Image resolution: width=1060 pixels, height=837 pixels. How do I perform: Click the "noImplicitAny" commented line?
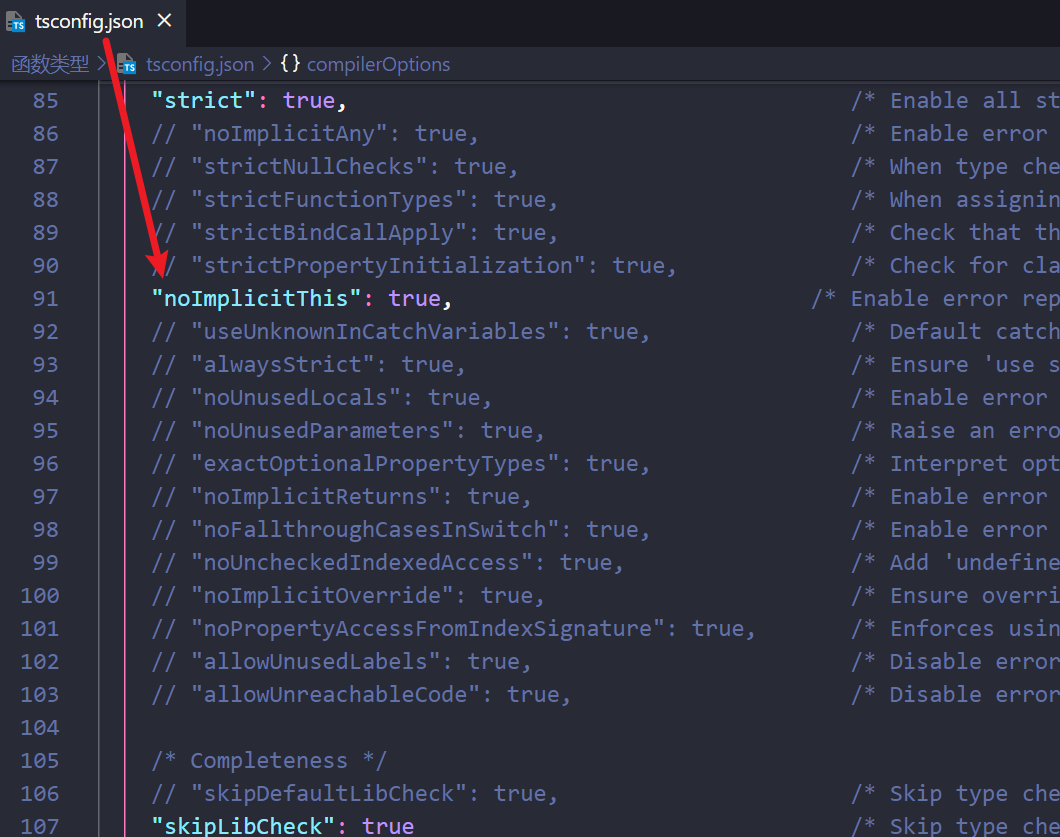[x=315, y=134]
